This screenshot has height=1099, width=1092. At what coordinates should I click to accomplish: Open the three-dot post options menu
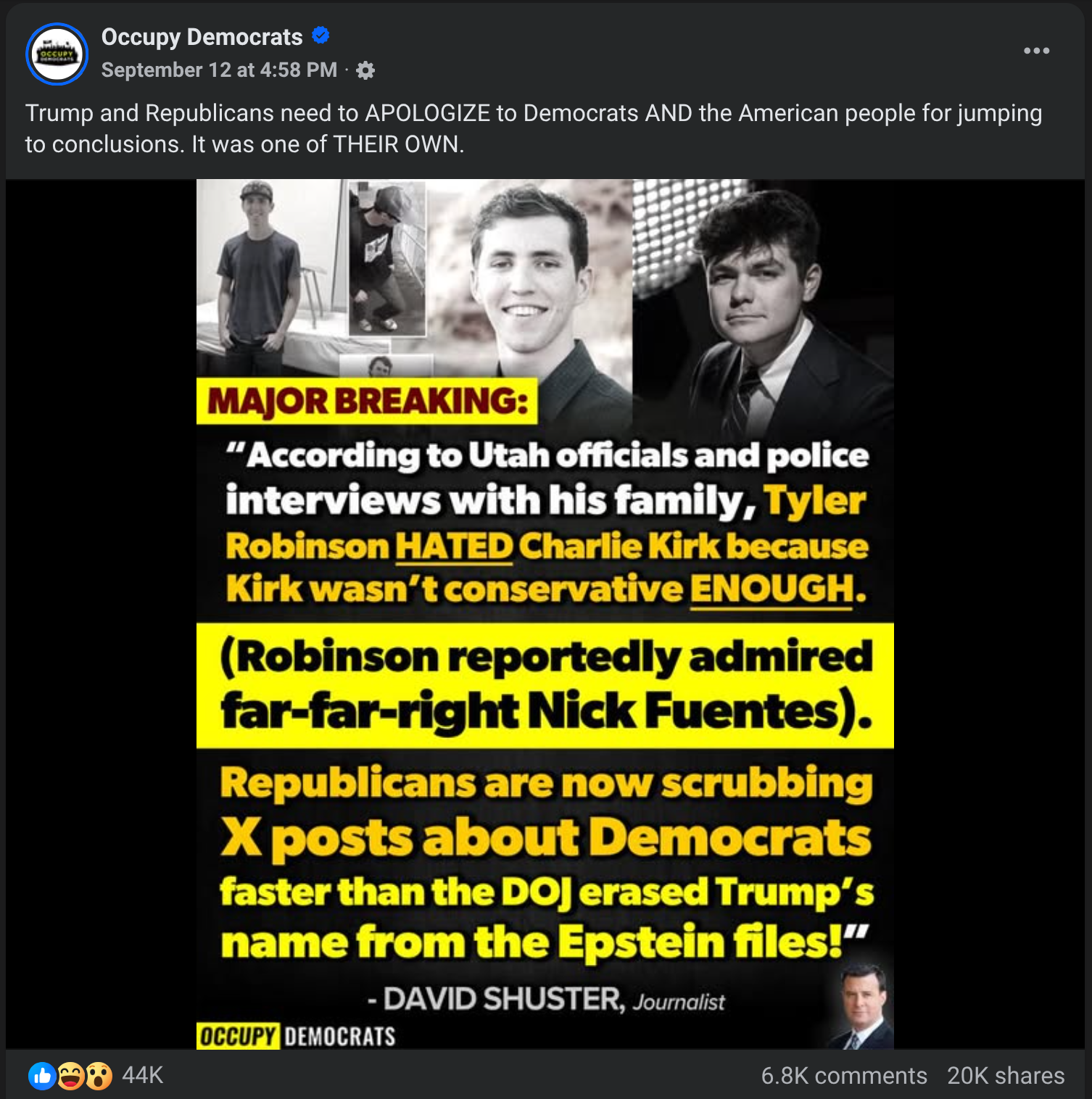coord(1036,51)
